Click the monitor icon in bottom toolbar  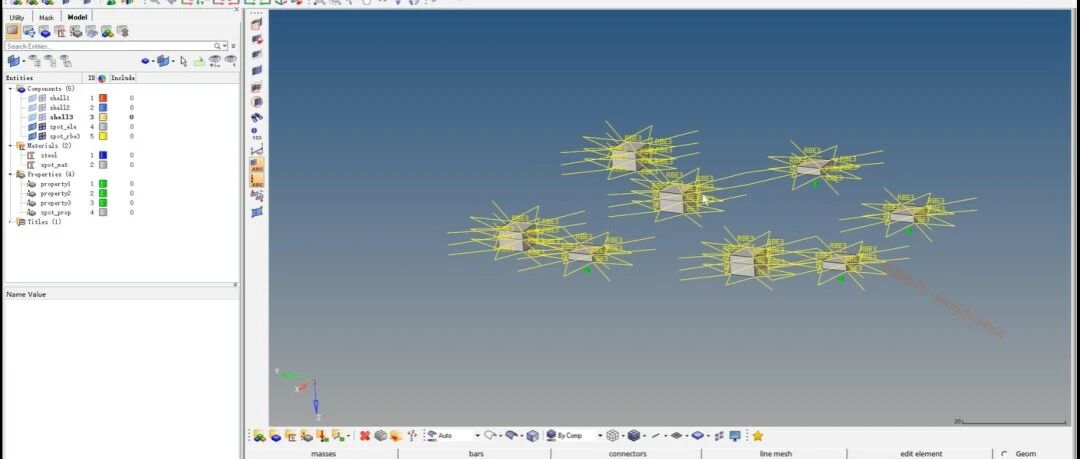point(735,436)
